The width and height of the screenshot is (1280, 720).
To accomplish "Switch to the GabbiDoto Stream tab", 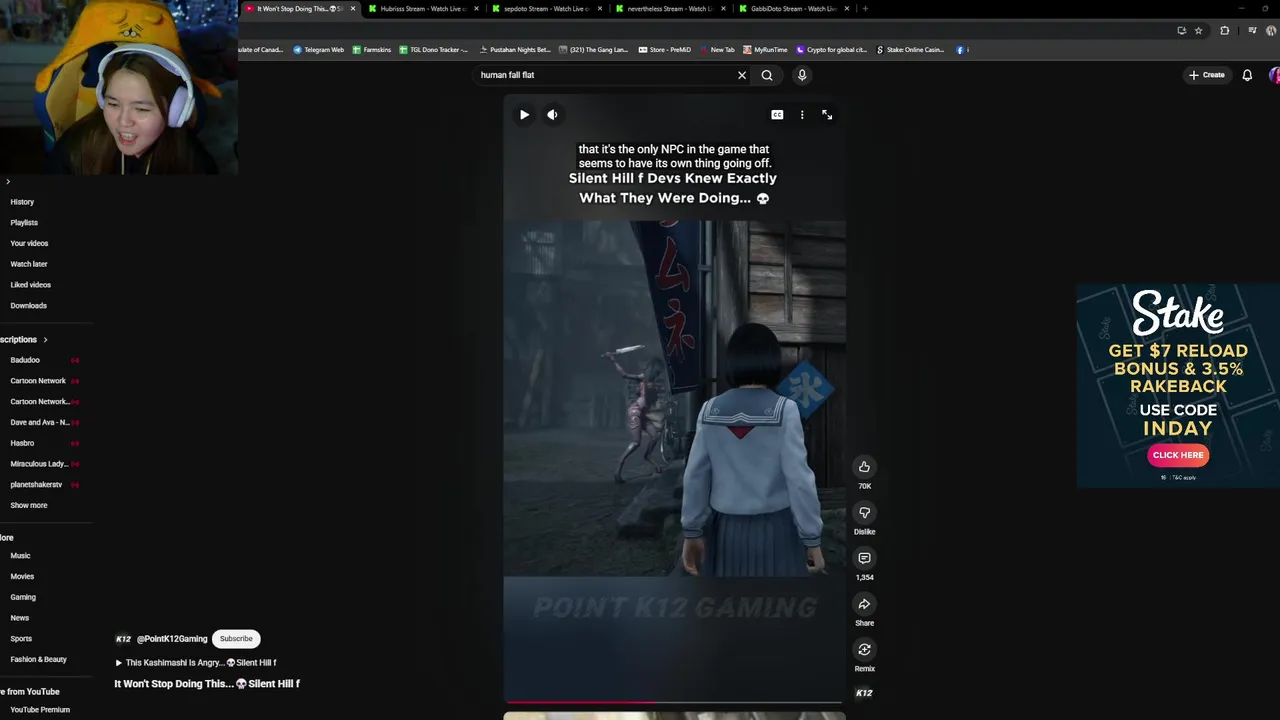I will coord(792,9).
